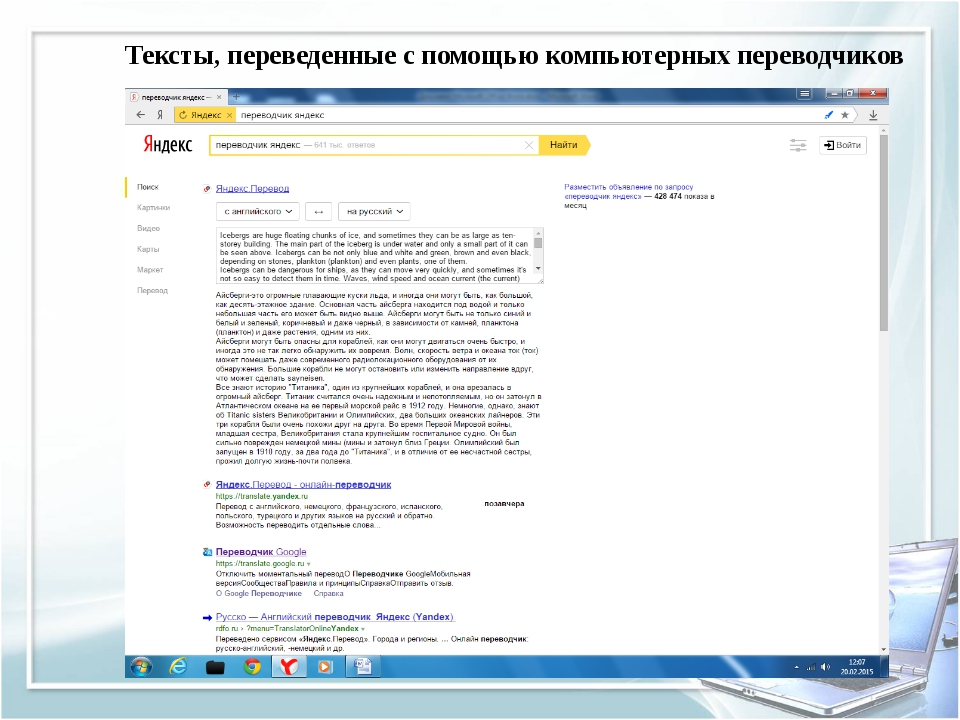Click the Яндекс logo

168,144
